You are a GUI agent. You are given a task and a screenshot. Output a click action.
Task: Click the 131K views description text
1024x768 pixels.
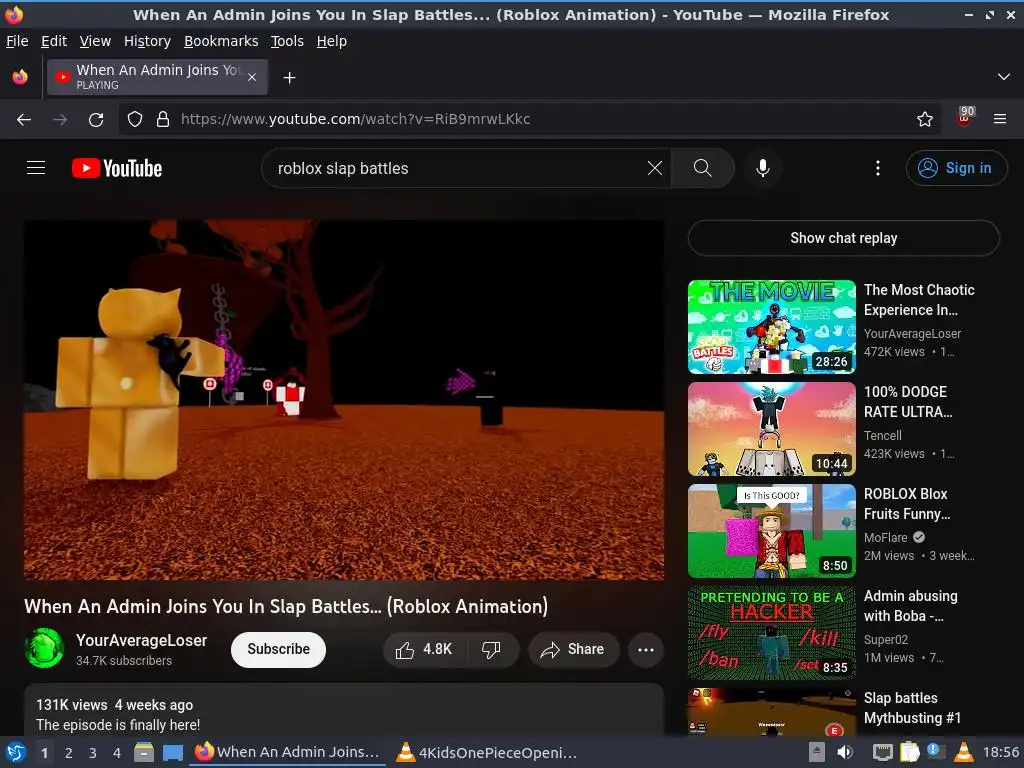pos(72,705)
